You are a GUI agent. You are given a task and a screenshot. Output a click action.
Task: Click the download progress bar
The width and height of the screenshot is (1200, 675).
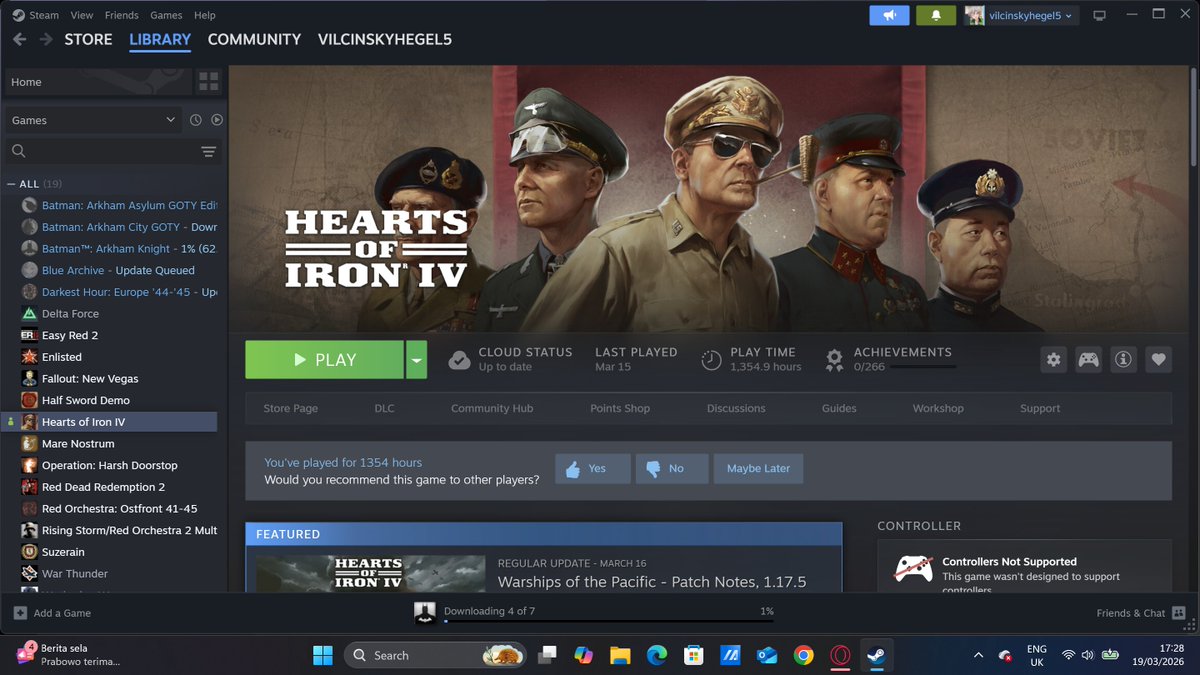coord(609,621)
